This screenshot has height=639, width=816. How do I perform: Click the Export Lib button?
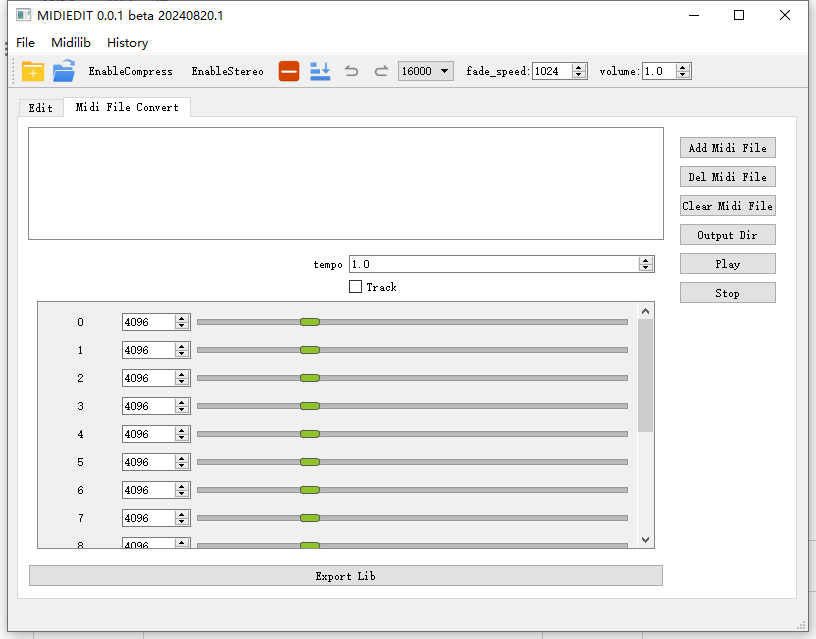coord(346,576)
